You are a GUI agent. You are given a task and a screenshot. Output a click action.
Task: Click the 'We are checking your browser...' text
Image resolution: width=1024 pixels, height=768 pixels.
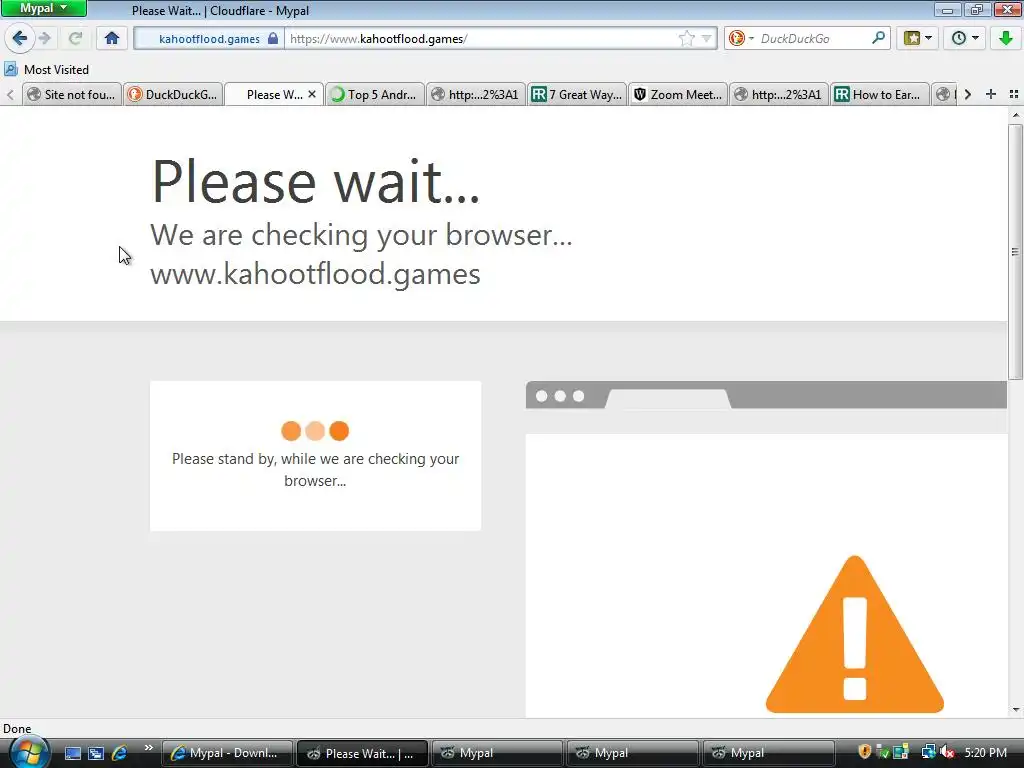[361, 235]
